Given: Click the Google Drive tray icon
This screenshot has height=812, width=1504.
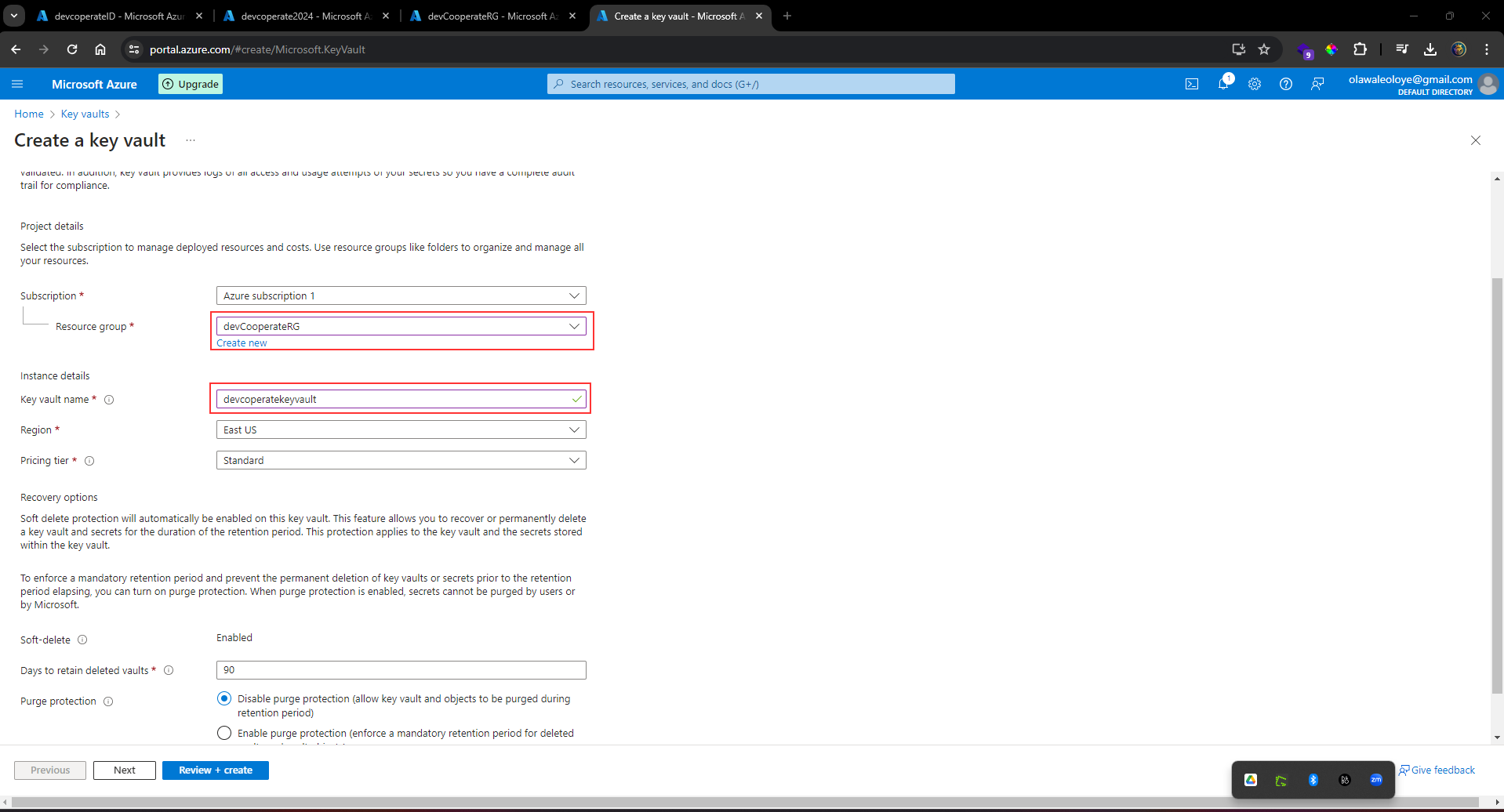Looking at the screenshot, I should click(1251, 780).
